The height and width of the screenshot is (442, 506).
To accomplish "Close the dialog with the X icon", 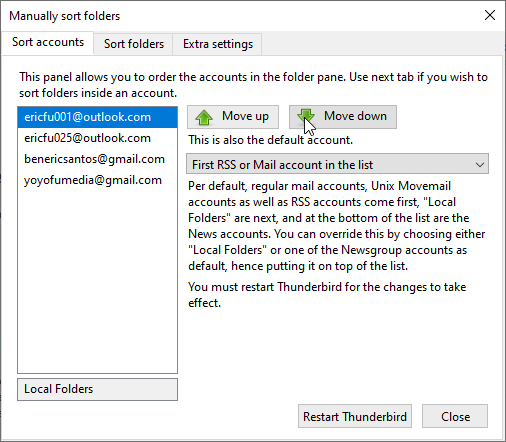I will tap(490, 15).
